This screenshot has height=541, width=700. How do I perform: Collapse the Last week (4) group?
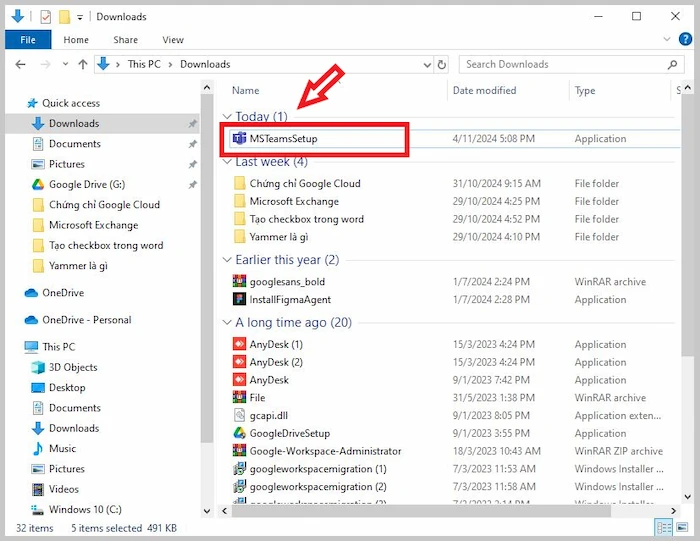click(x=227, y=161)
